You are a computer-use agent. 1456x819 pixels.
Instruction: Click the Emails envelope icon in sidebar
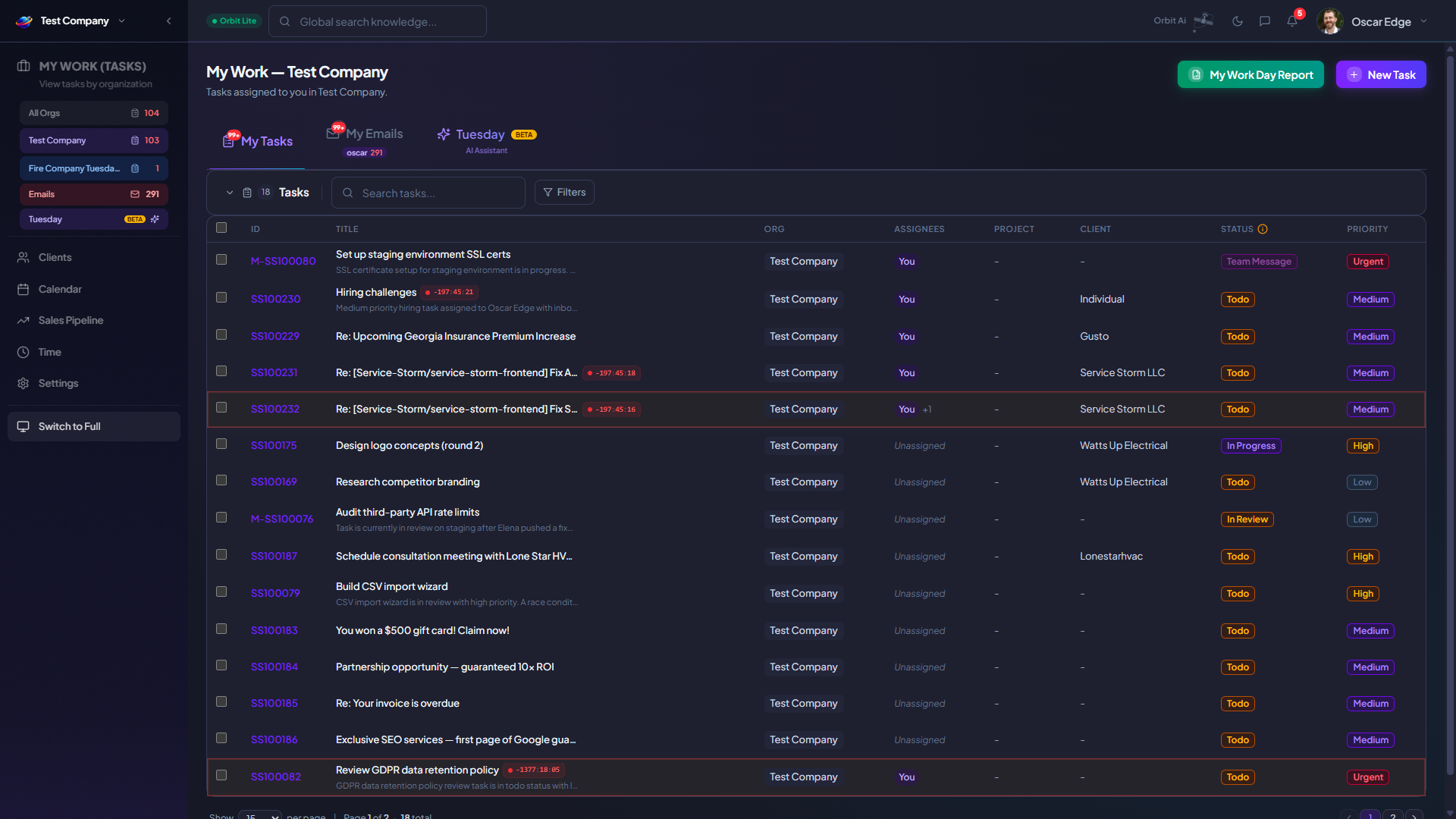(135, 194)
